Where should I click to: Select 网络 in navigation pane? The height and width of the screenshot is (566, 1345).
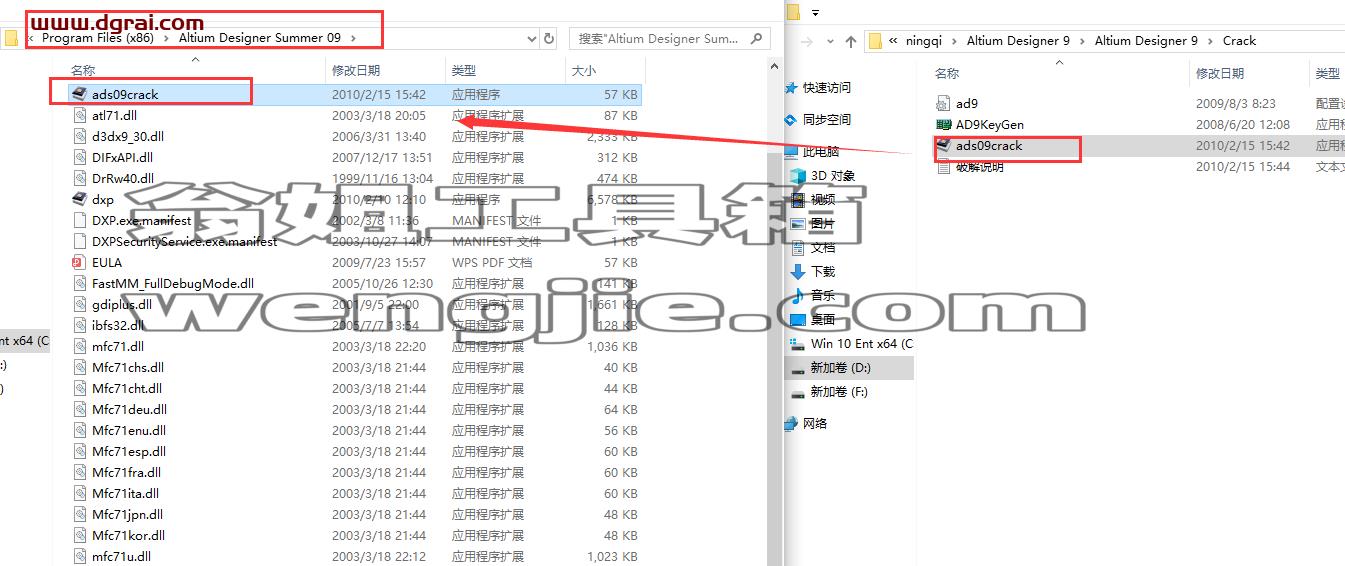coord(815,424)
